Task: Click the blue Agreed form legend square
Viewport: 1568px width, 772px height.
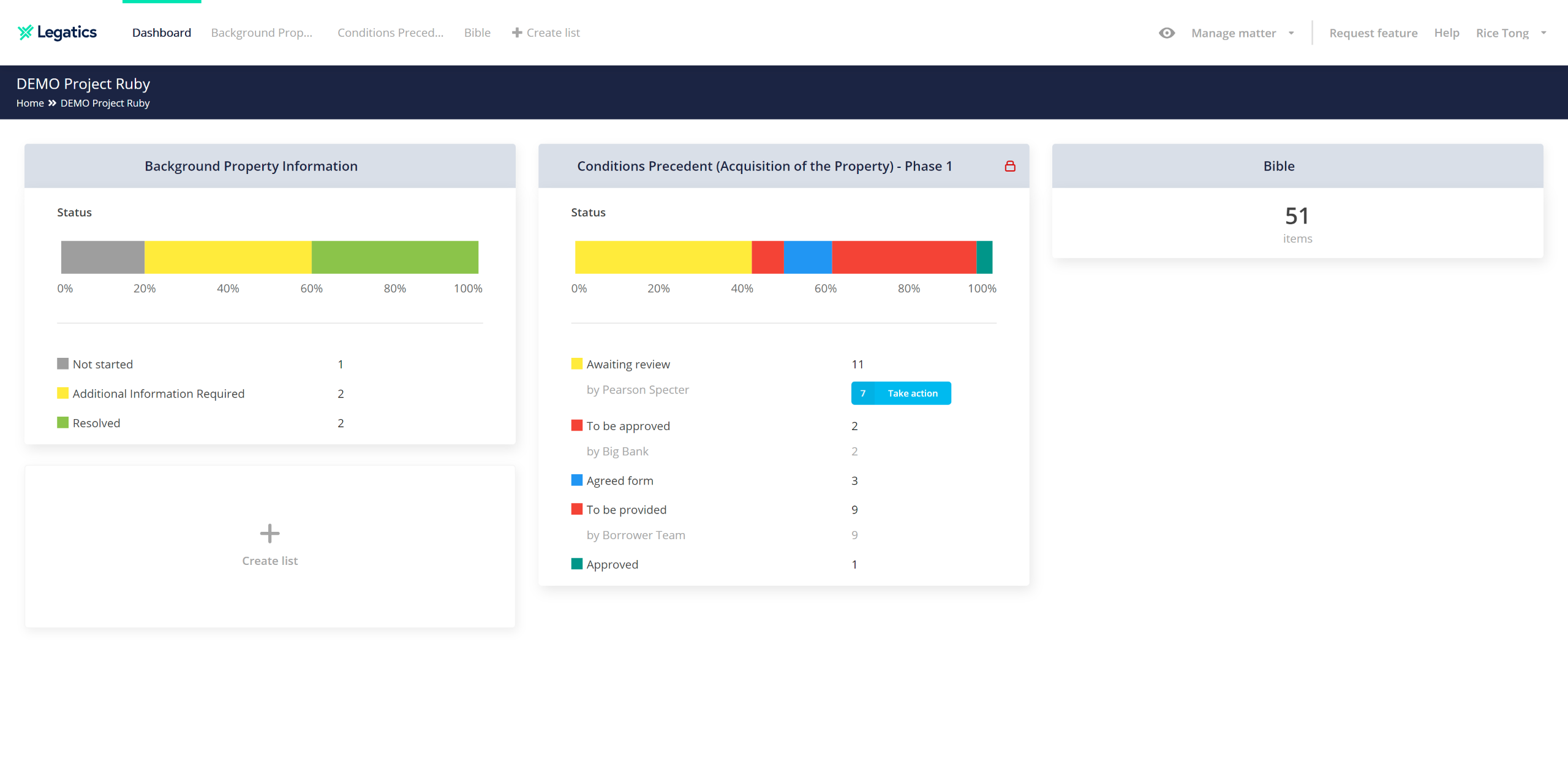Action: (x=576, y=480)
